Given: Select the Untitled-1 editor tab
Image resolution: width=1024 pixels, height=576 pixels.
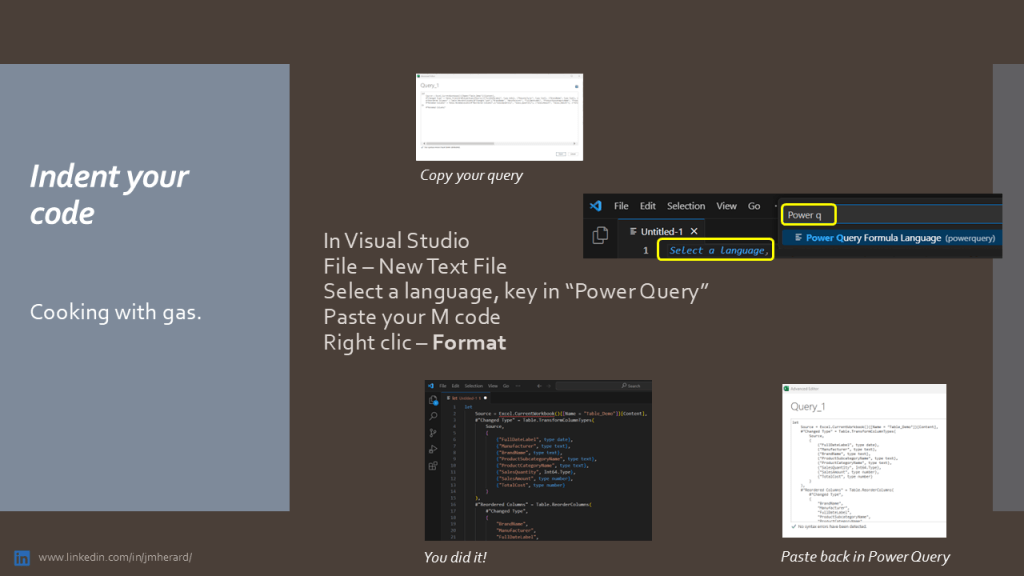Looking at the screenshot, I should pyautogui.click(x=658, y=231).
